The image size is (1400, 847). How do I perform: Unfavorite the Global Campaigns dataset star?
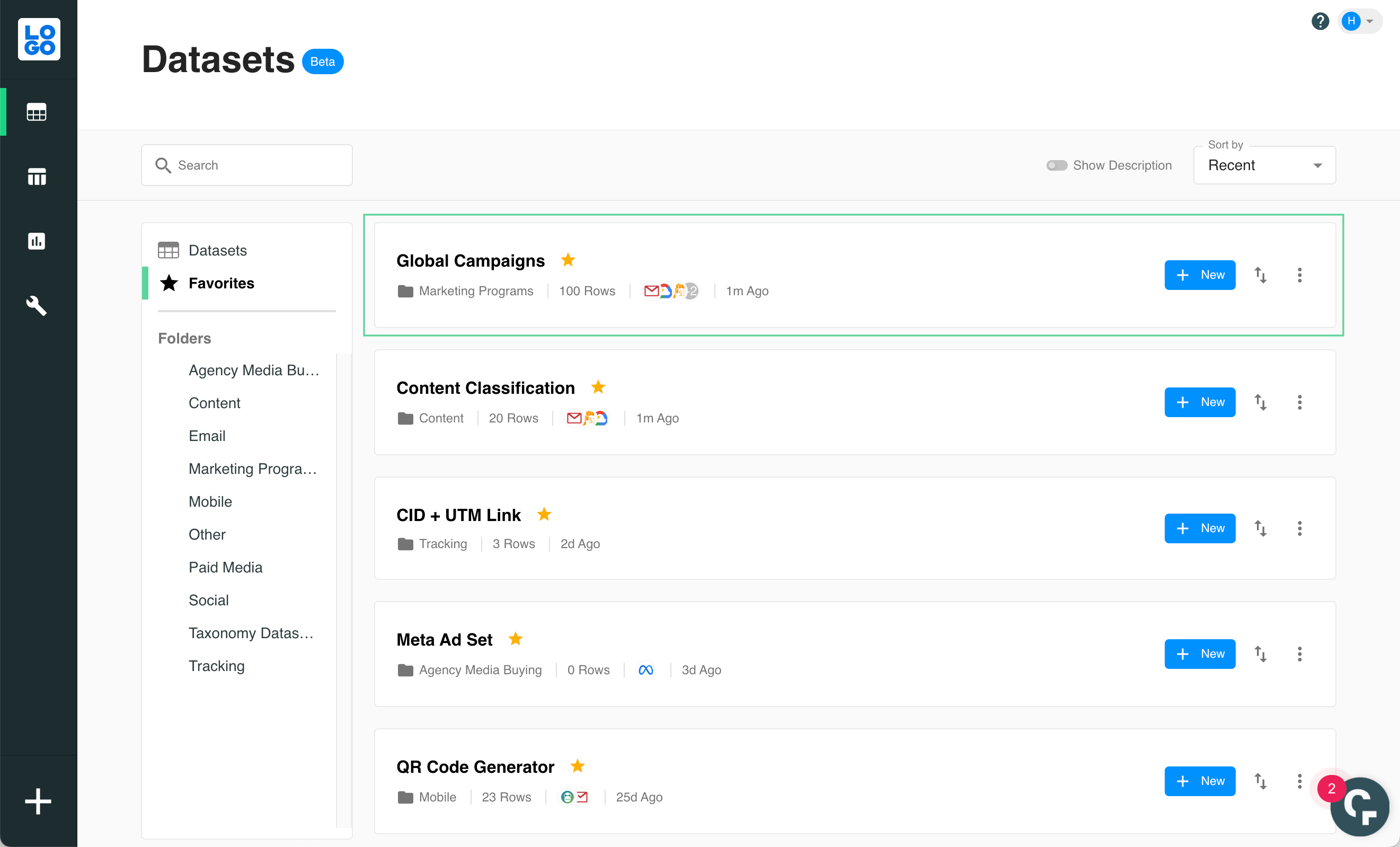click(568, 260)
